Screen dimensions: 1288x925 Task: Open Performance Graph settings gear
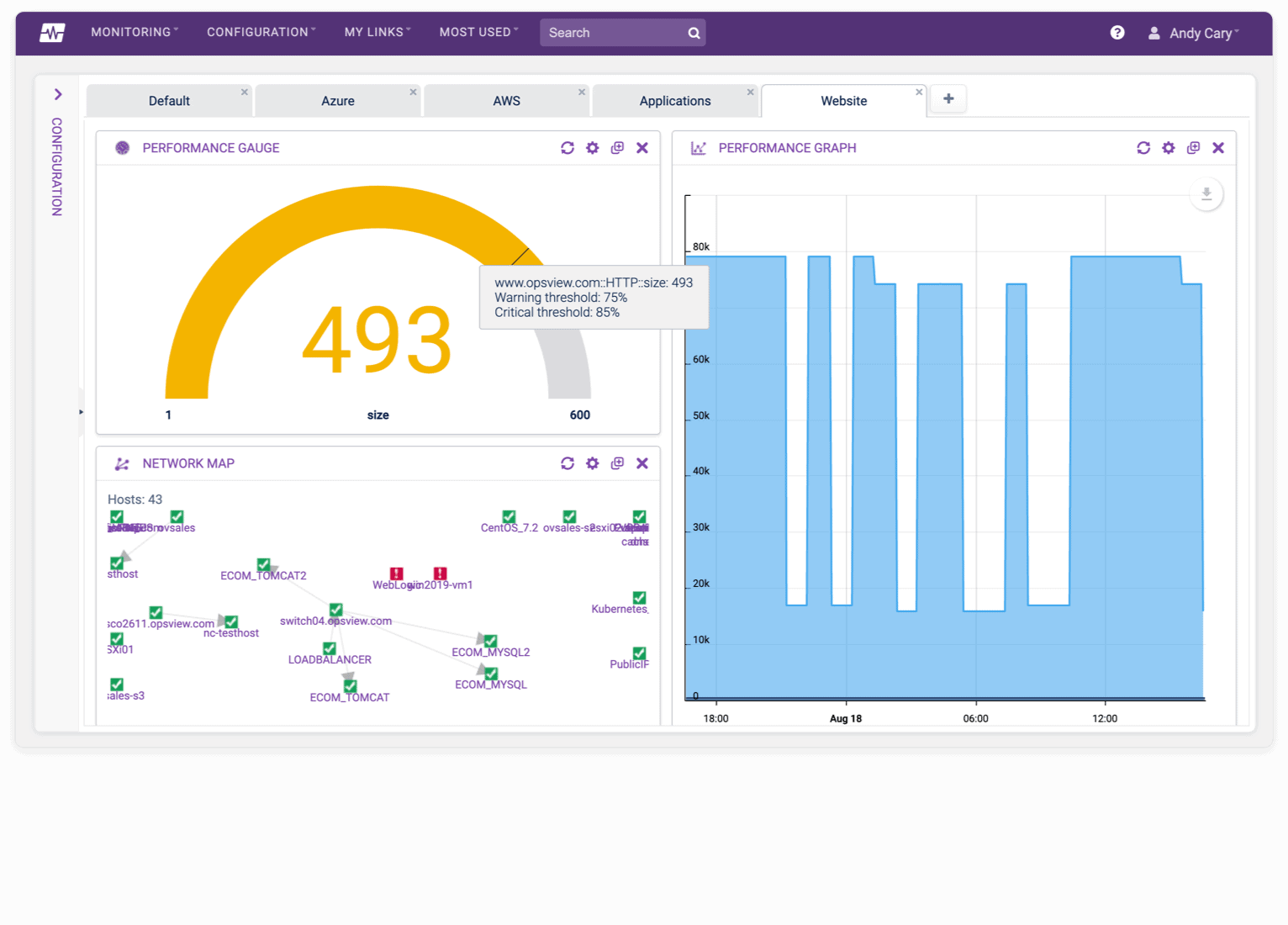tap(1169, 148)
